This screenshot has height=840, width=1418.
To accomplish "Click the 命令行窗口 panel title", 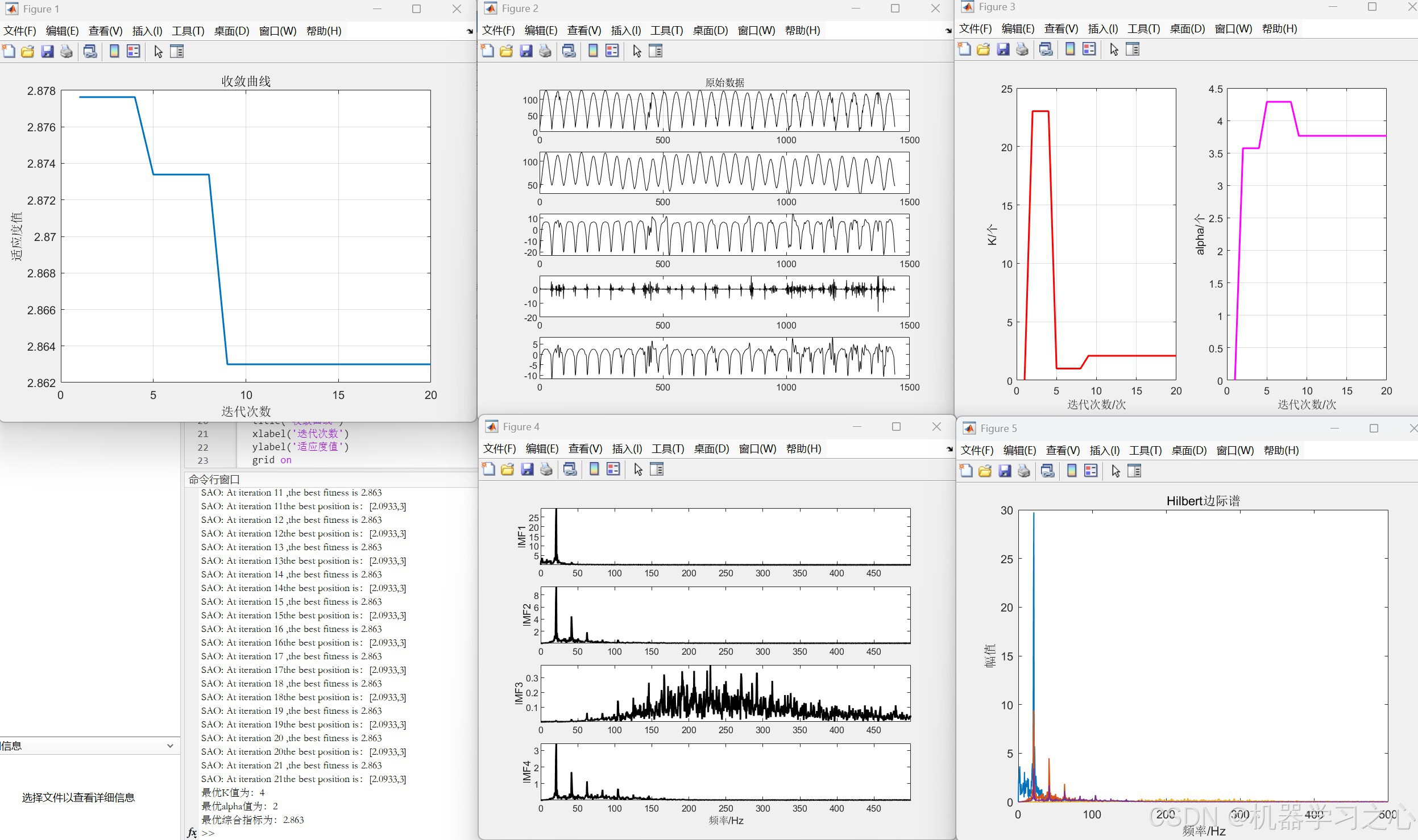I will [x=214, y=479].
